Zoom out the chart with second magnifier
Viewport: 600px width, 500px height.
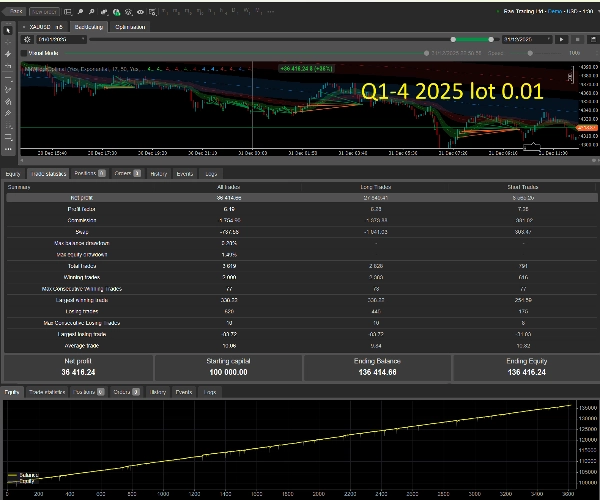[x=91, y=12]
